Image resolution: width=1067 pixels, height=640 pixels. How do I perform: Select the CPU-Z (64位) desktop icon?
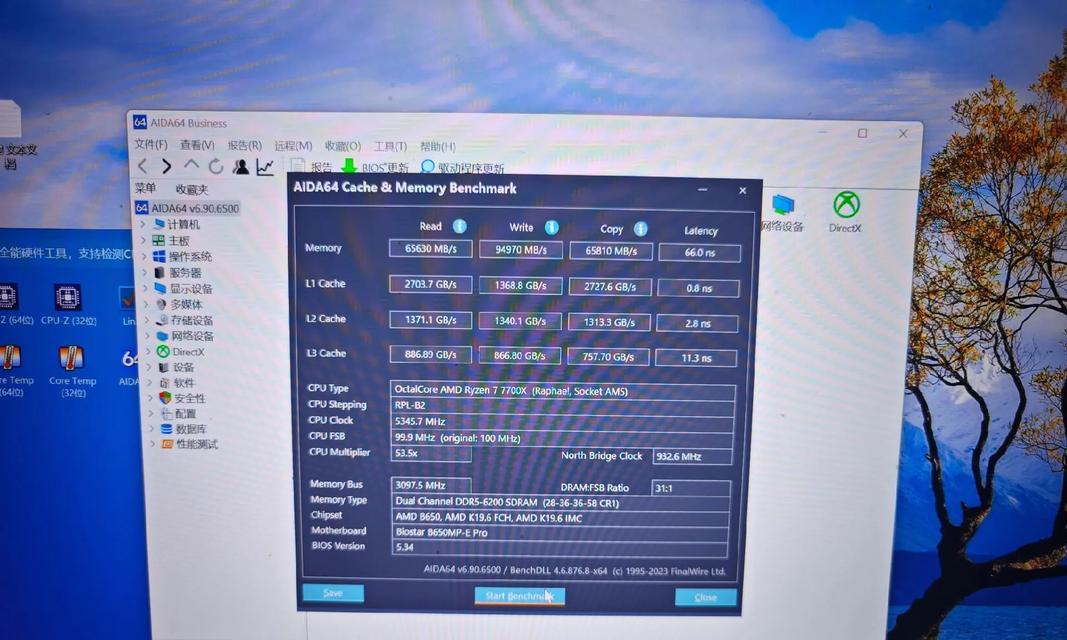(10, 304)
